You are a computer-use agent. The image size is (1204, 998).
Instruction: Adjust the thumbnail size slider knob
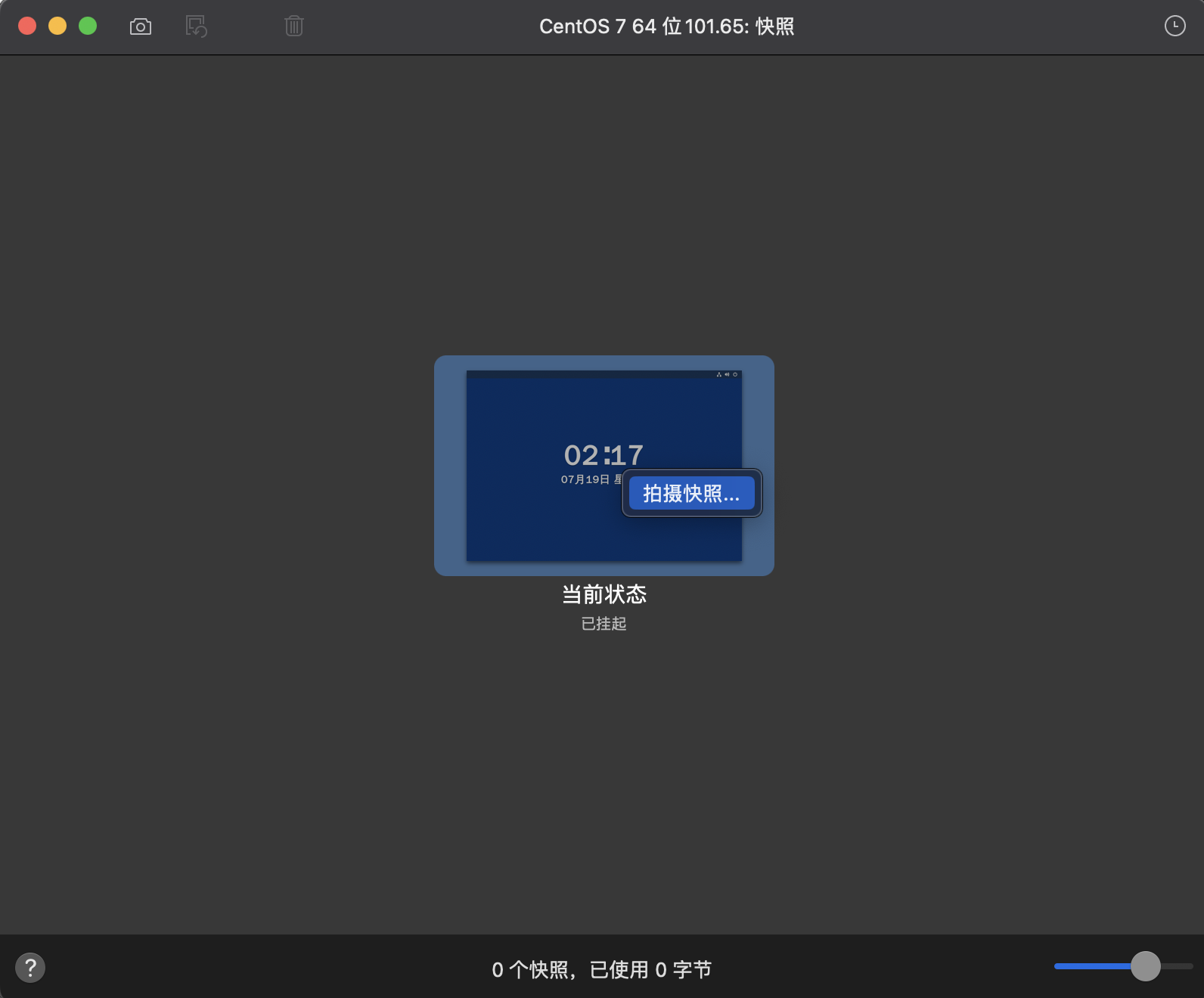(1145, 966)
